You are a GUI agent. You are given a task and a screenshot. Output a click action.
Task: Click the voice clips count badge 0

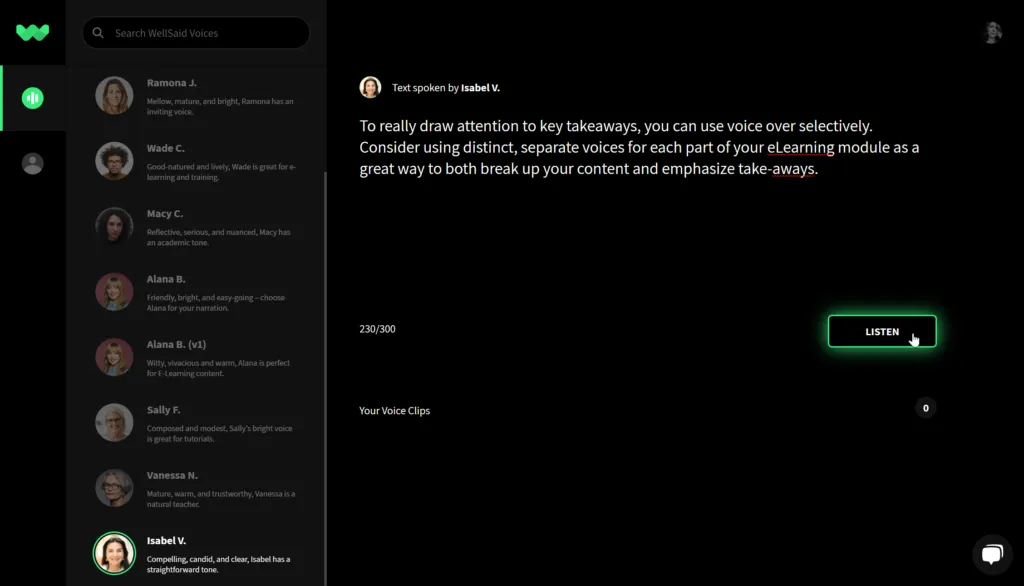(x=925, y=408)
